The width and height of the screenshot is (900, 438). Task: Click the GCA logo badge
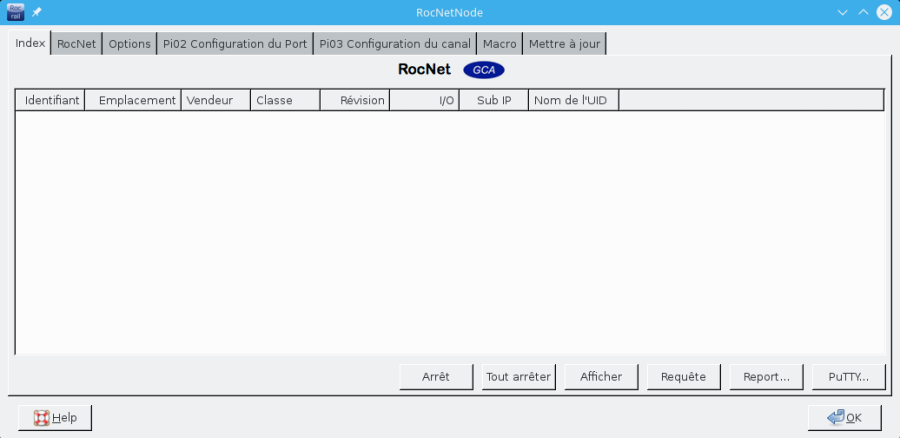click(484, 70)
